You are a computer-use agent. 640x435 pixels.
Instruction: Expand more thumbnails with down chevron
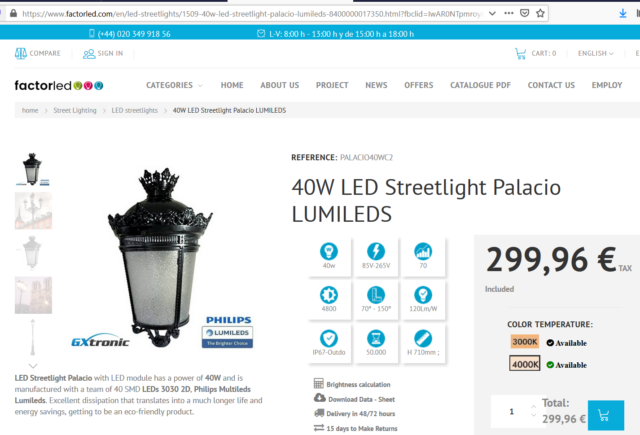click(x=33, y=366)
